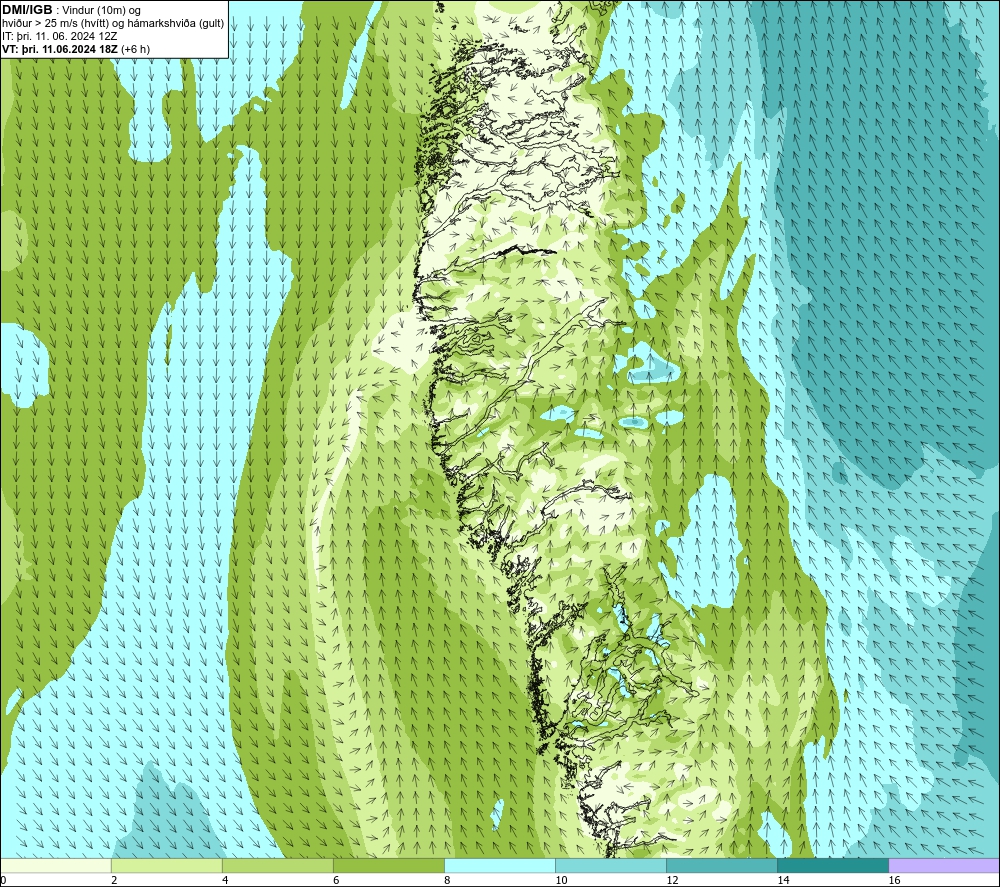Click the light green 2–4 legend swatch
This screenshot has height=887, width=1000.
tap(166, 865)
